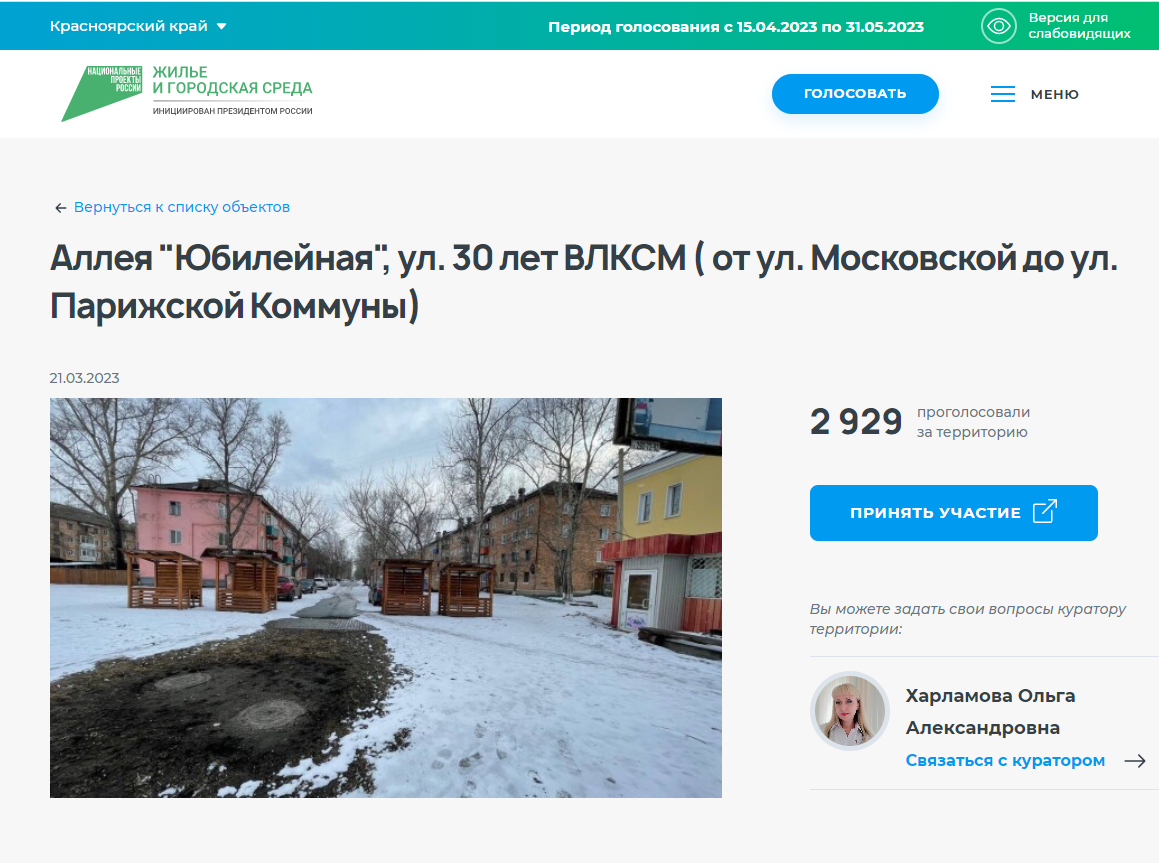
Task: Click curator Kharlamova's avatar photo
Action: (849, 711)
